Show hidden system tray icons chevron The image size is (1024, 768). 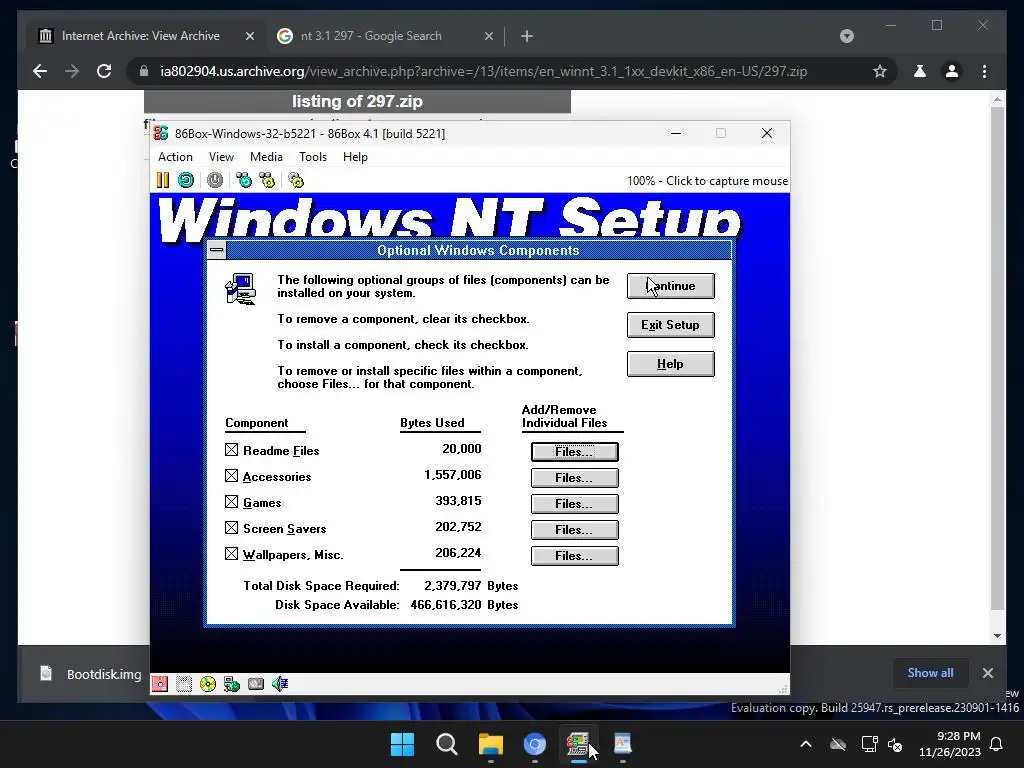coord(806,744)
